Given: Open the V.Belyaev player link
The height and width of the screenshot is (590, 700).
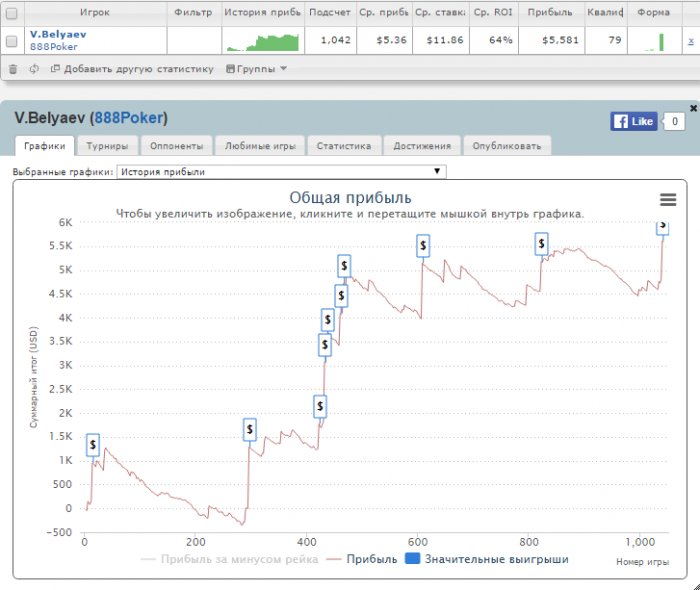Looking at the screenshot, I should 58,34.
